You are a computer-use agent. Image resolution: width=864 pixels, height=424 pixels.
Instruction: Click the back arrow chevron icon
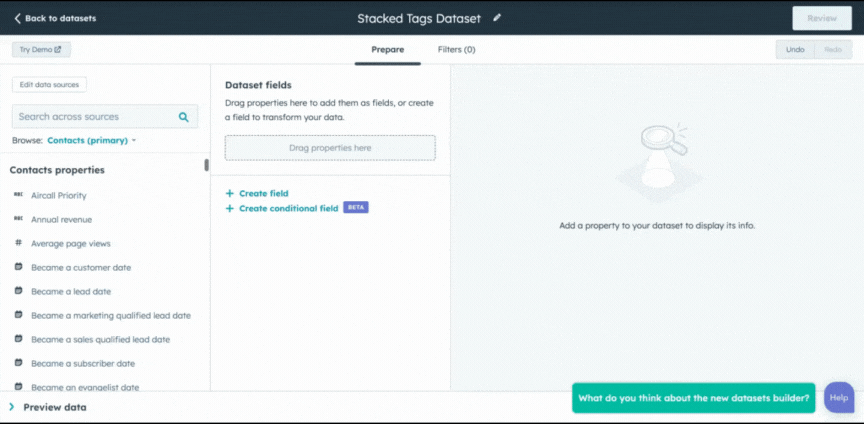(x=17, y=18)
